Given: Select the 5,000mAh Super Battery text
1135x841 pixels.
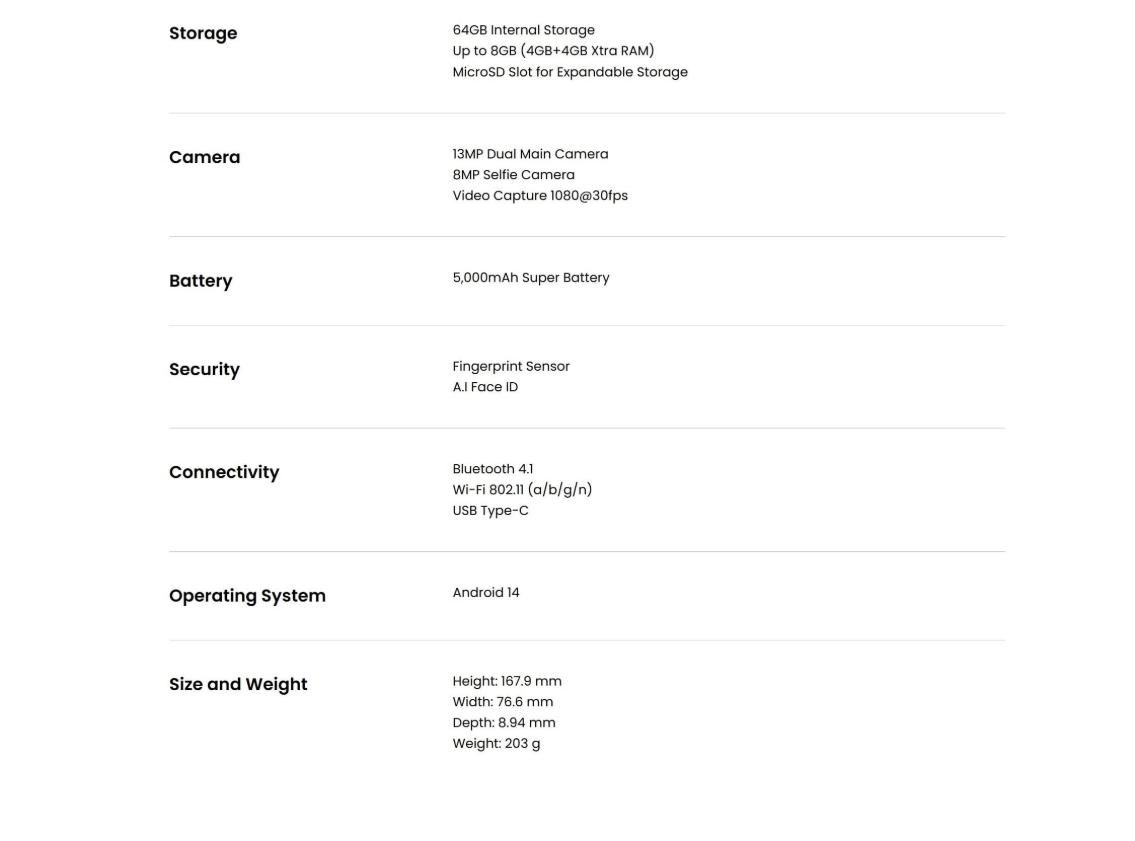Looking at the screenshot, I should (530, 278).
